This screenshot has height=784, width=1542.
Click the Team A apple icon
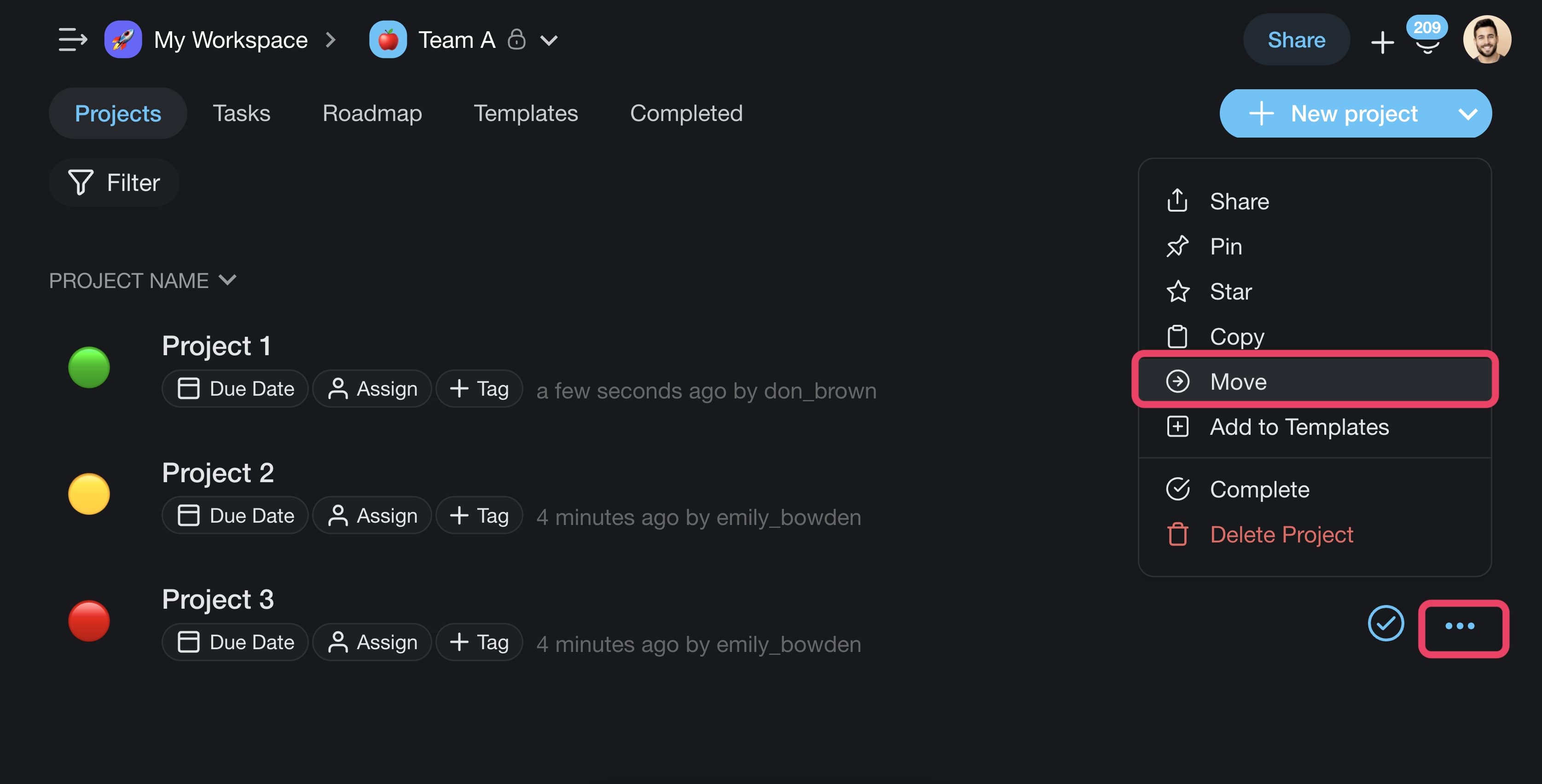[388, 40]
